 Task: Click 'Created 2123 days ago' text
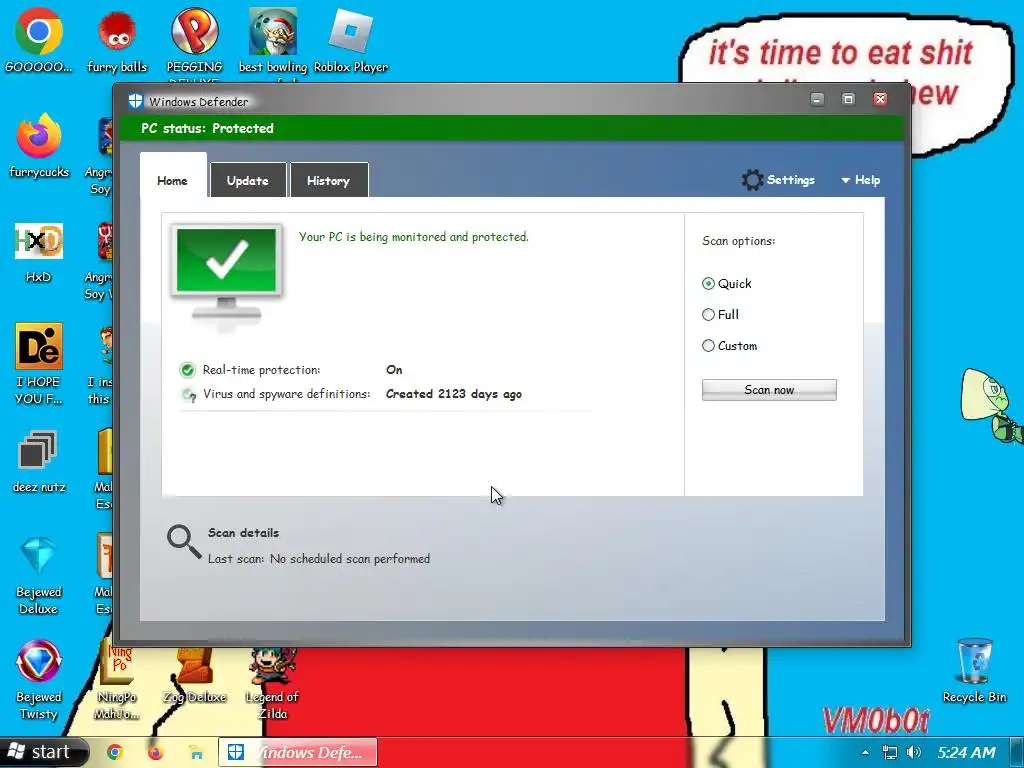[454, 394]
